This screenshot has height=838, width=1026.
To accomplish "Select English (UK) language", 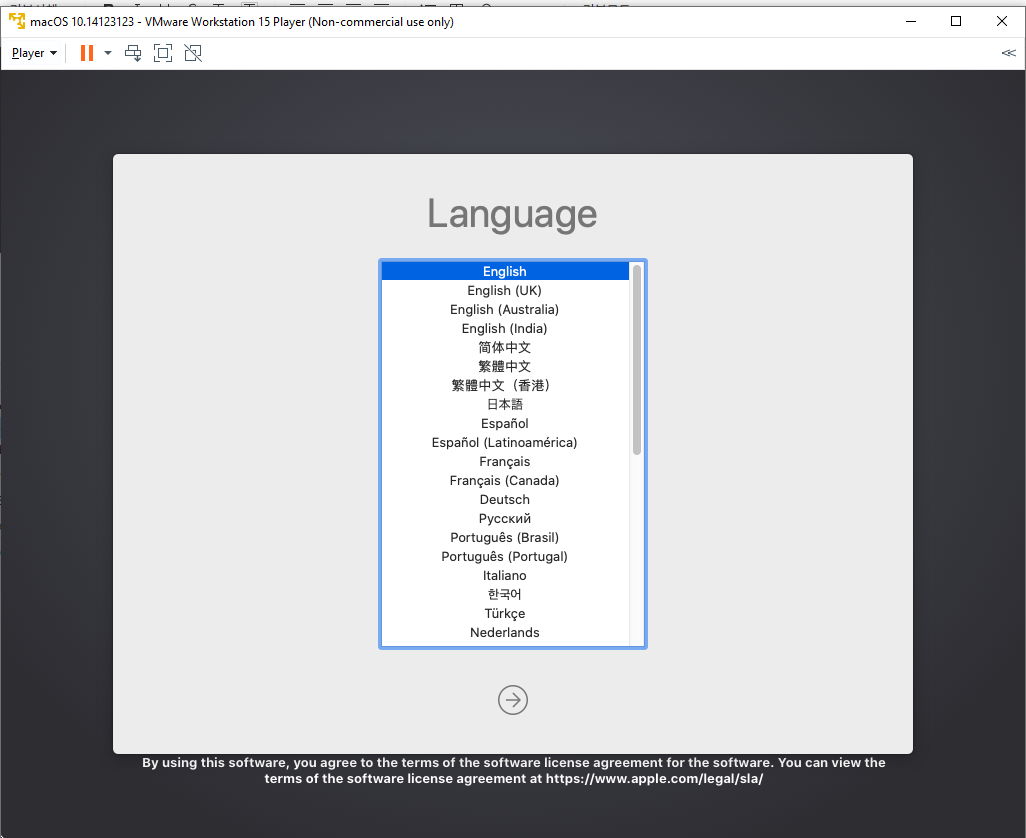I will pos(504,290).
